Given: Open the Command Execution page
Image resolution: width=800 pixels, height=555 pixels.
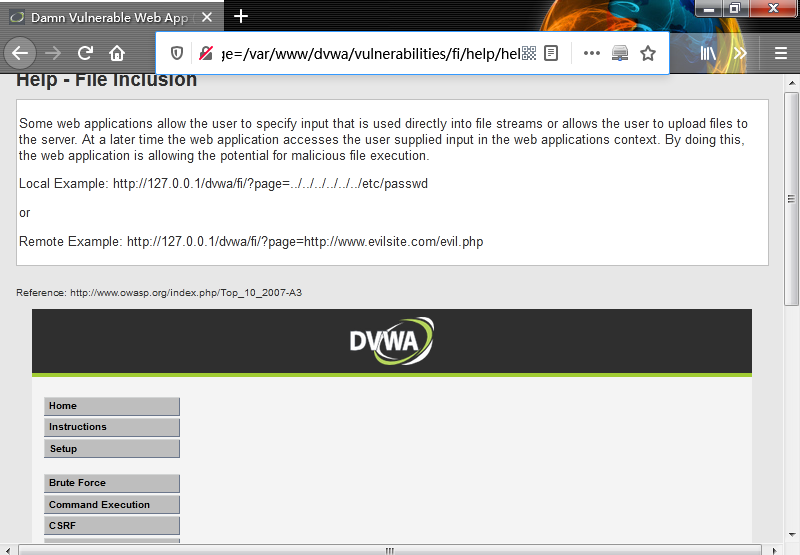Looking at the screenshot, I should click(x=112, y=504).
